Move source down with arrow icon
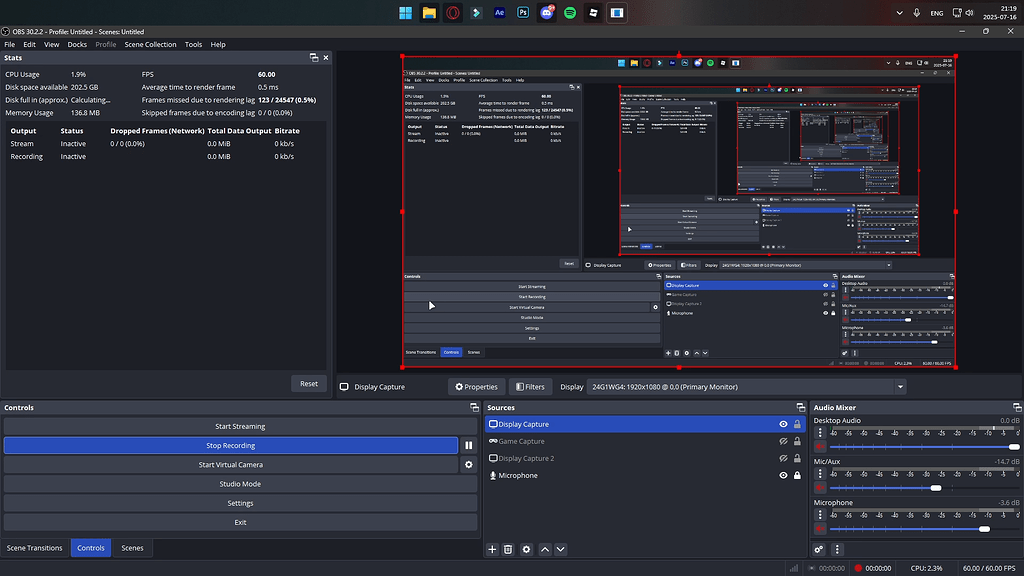Viewport: 1024px width, 576px height. (x=560, y=549)
